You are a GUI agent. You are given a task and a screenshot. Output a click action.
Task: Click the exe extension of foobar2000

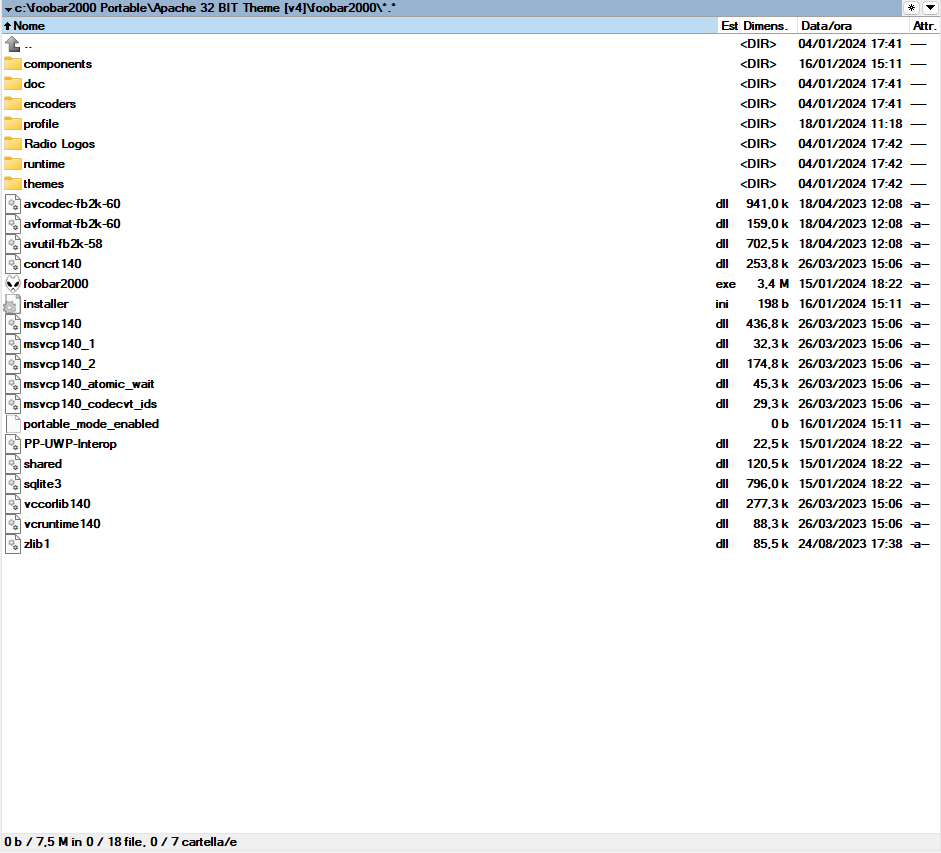coord(726,284)
